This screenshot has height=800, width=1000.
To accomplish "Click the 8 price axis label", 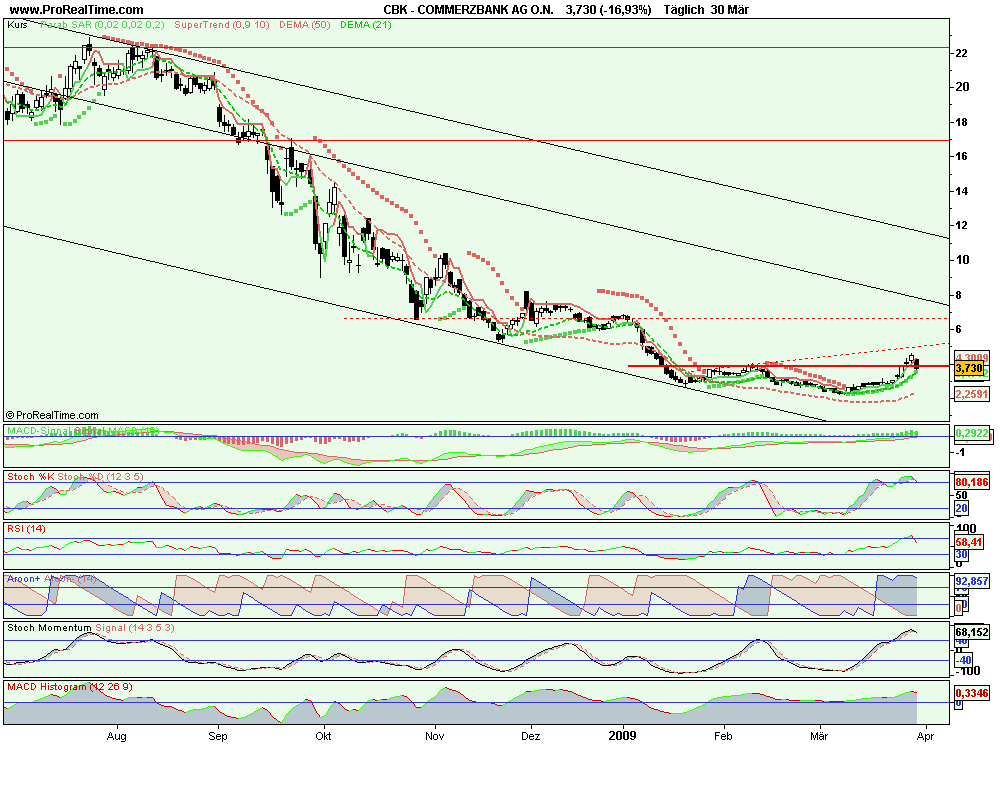I will [x=959, y=295].
